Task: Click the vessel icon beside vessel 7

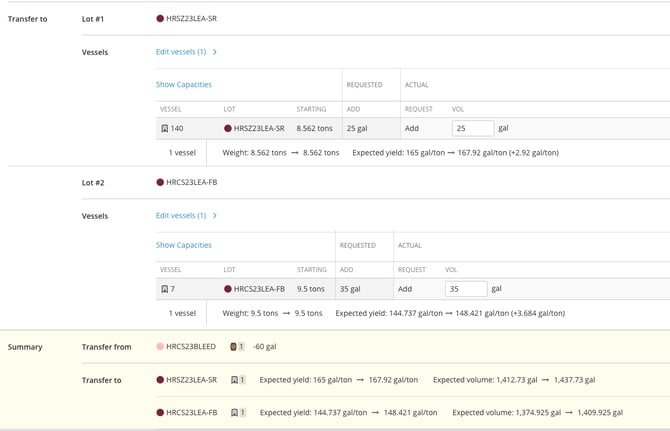Action: coord(165,289)
